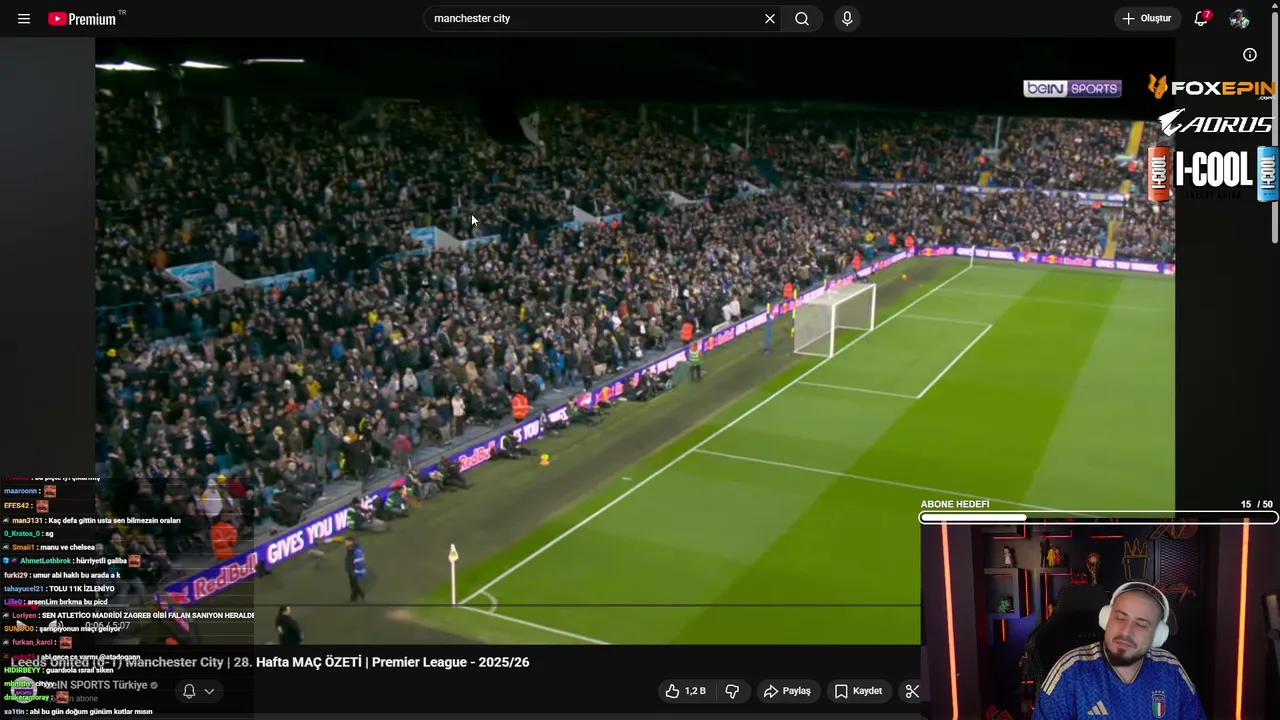This screenshot has height=720, width=1280.
Task: Toggle channel notification bell under title
Action: 189,691
